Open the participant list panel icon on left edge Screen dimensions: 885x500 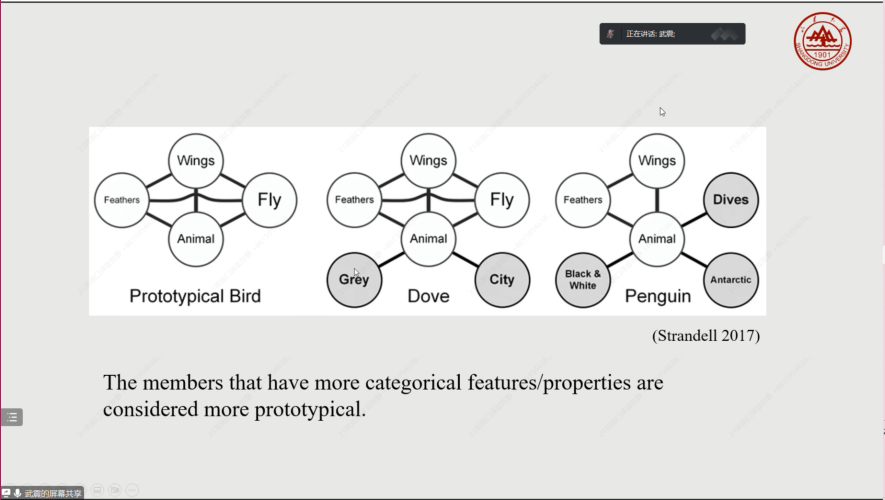(x=11, y=417)
